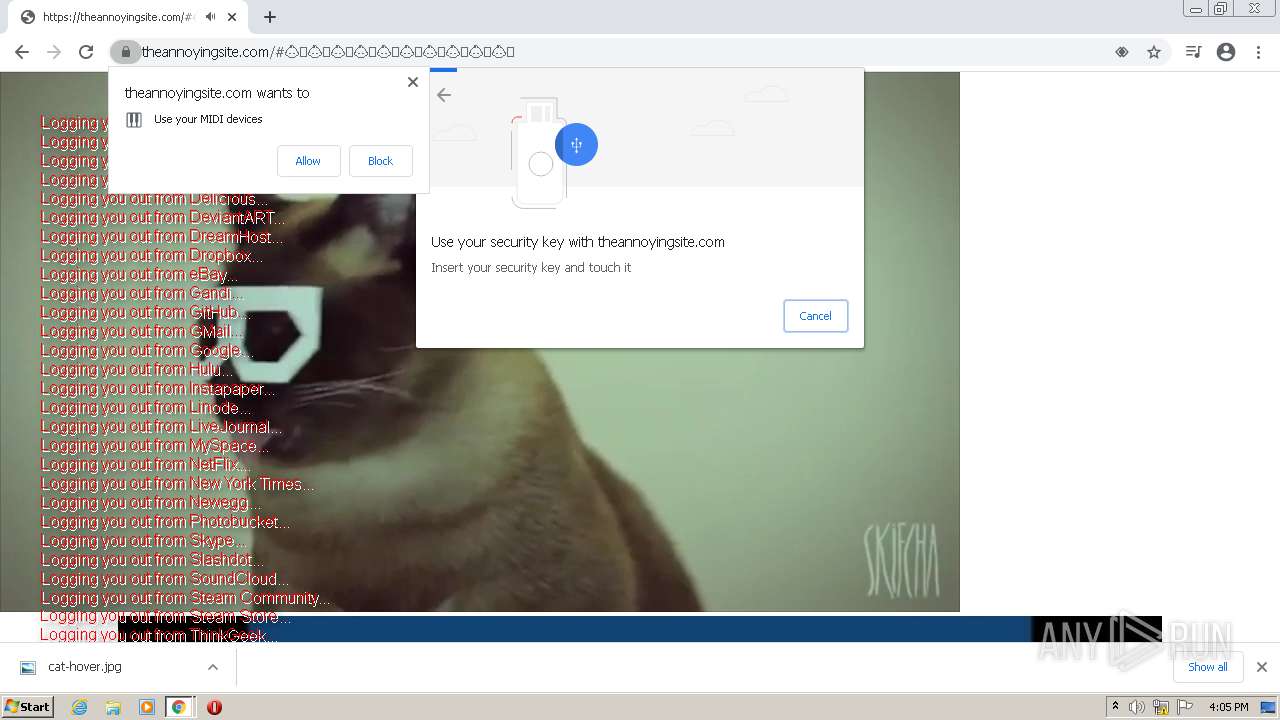
Task: Click 'Logging you out from NetFlix...' text
Action: (x=146, y=465)
